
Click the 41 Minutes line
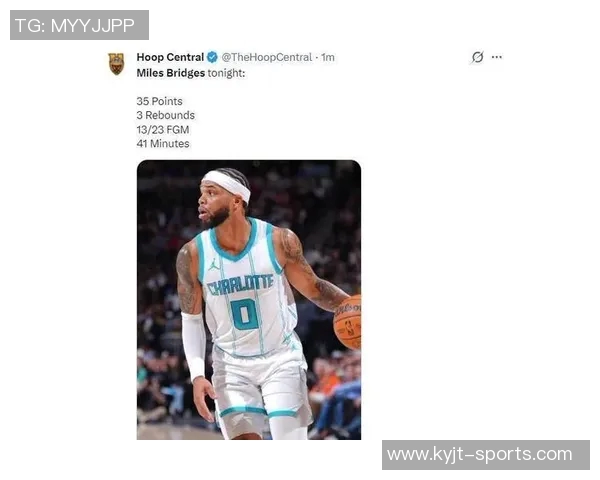point(163,144)
